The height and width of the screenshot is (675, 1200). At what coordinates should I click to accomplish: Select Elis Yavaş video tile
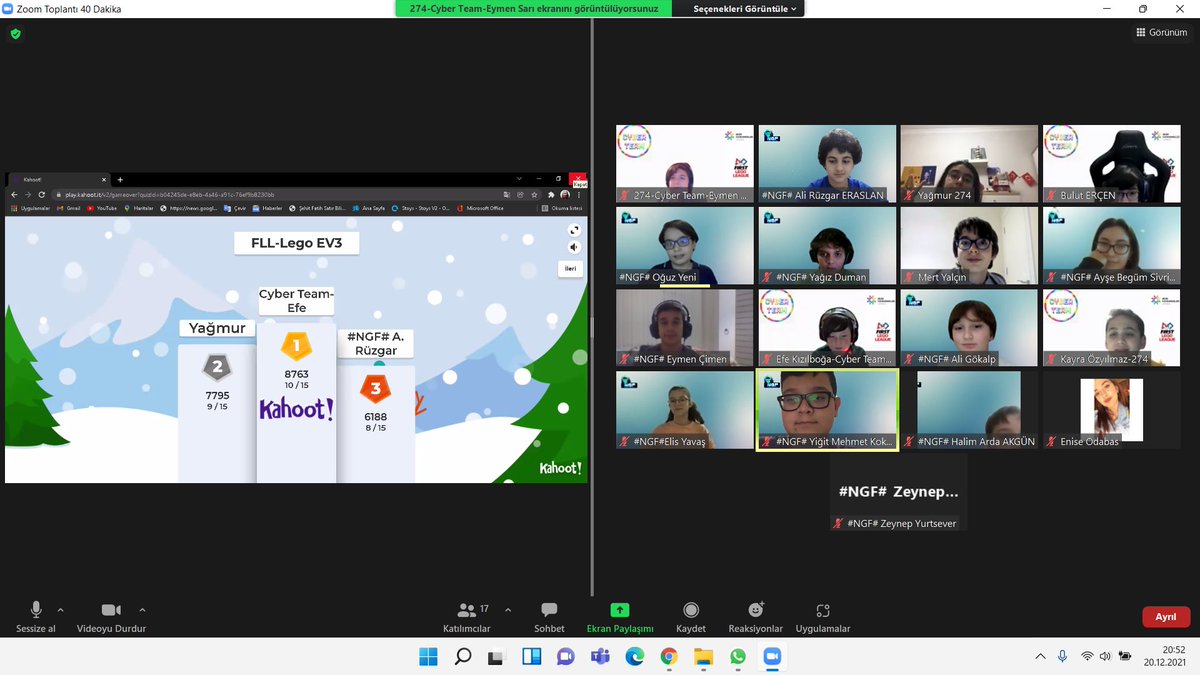pyautogui.click(x=685, y=410)
